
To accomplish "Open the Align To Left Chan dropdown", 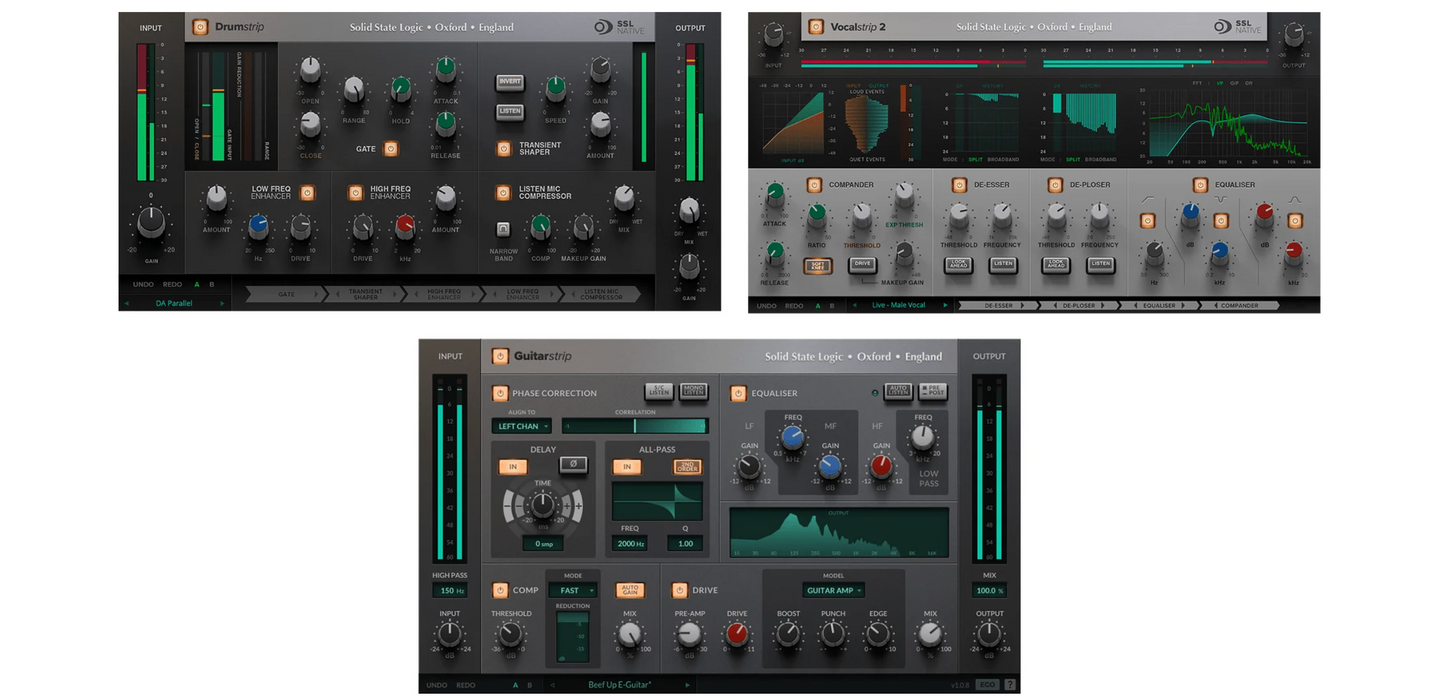I will pyautogui.click(x=521, y=426).
